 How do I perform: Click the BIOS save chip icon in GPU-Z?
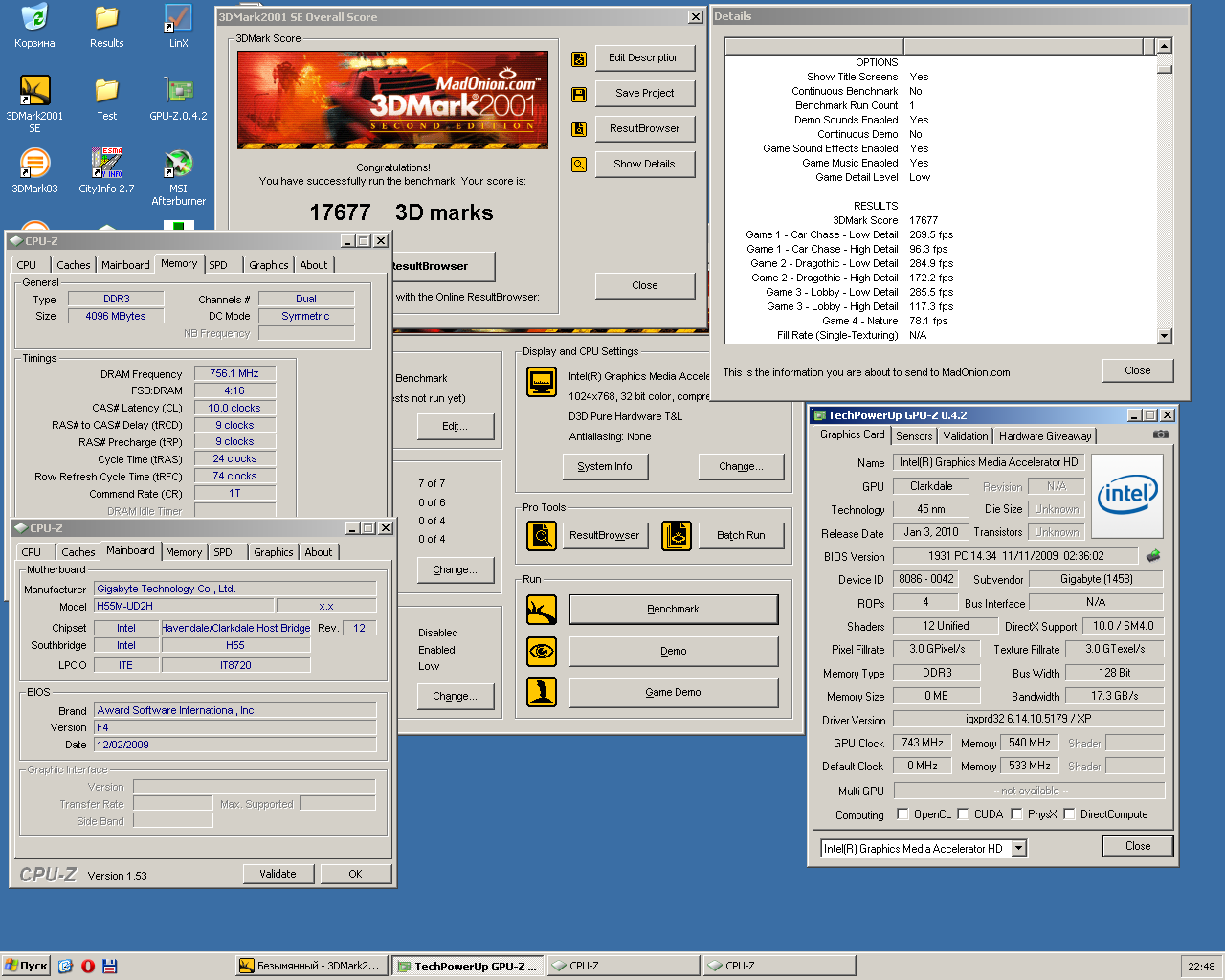pos(1152,555)
